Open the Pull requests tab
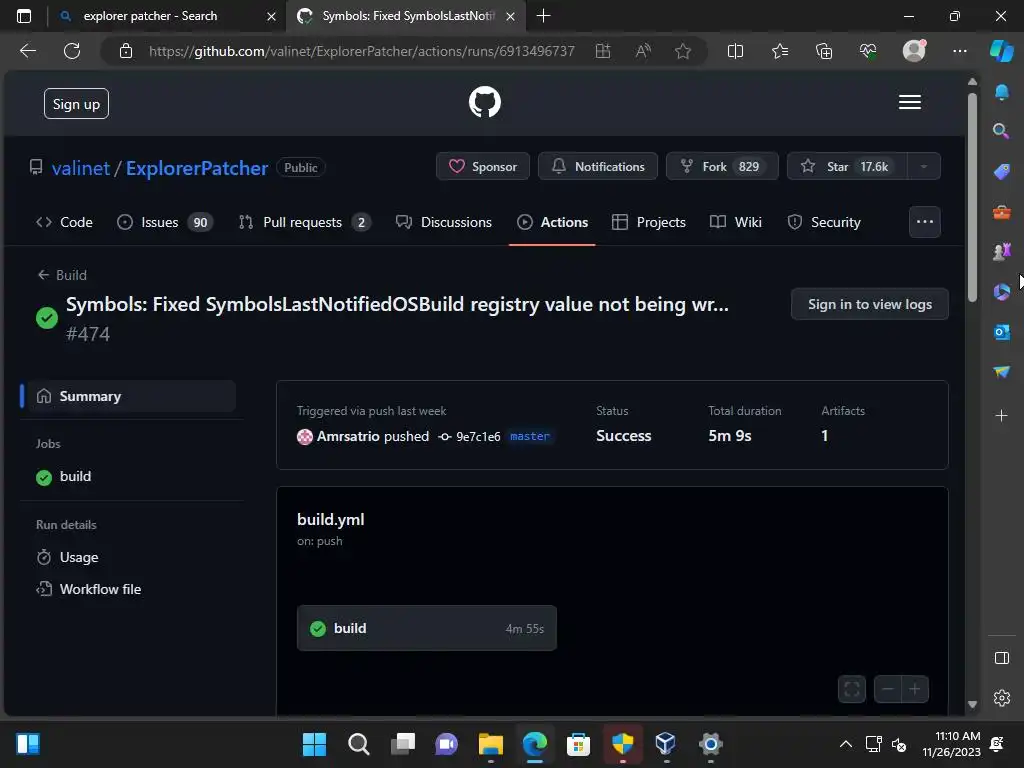The width and height of the screenshot is (1024, 768). click(304, 222)
